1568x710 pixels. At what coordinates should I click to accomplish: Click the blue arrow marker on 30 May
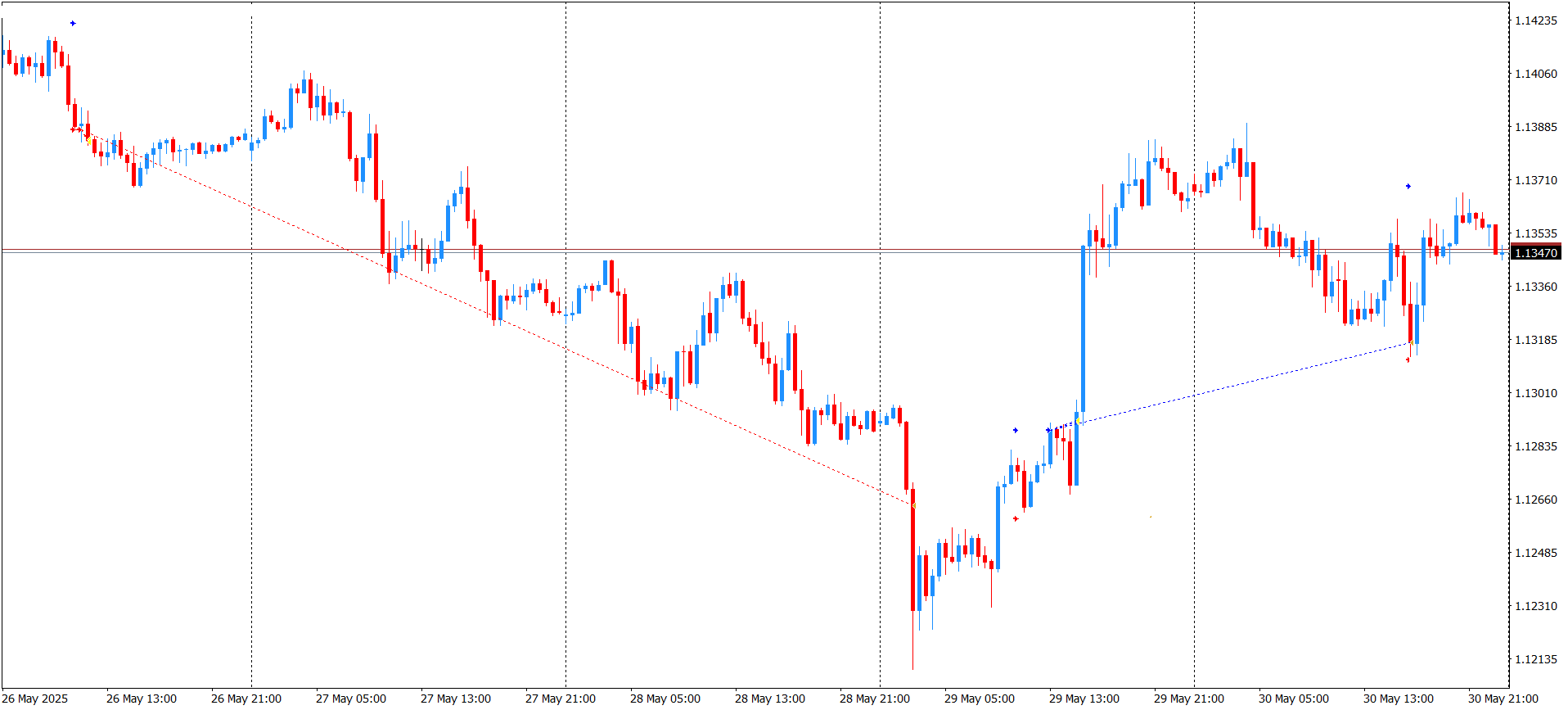[x=1408, y=186]
